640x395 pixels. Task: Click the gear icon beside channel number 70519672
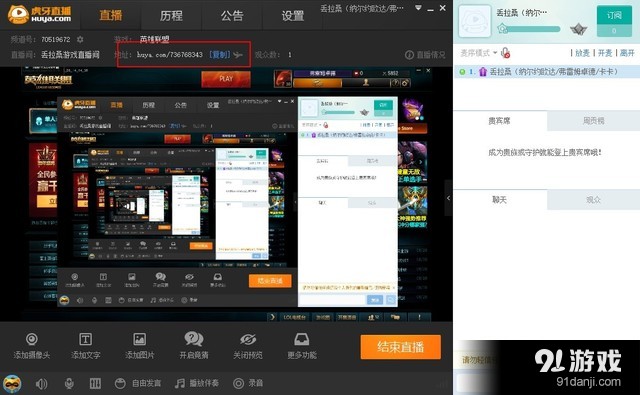click(x=80, y=39)
